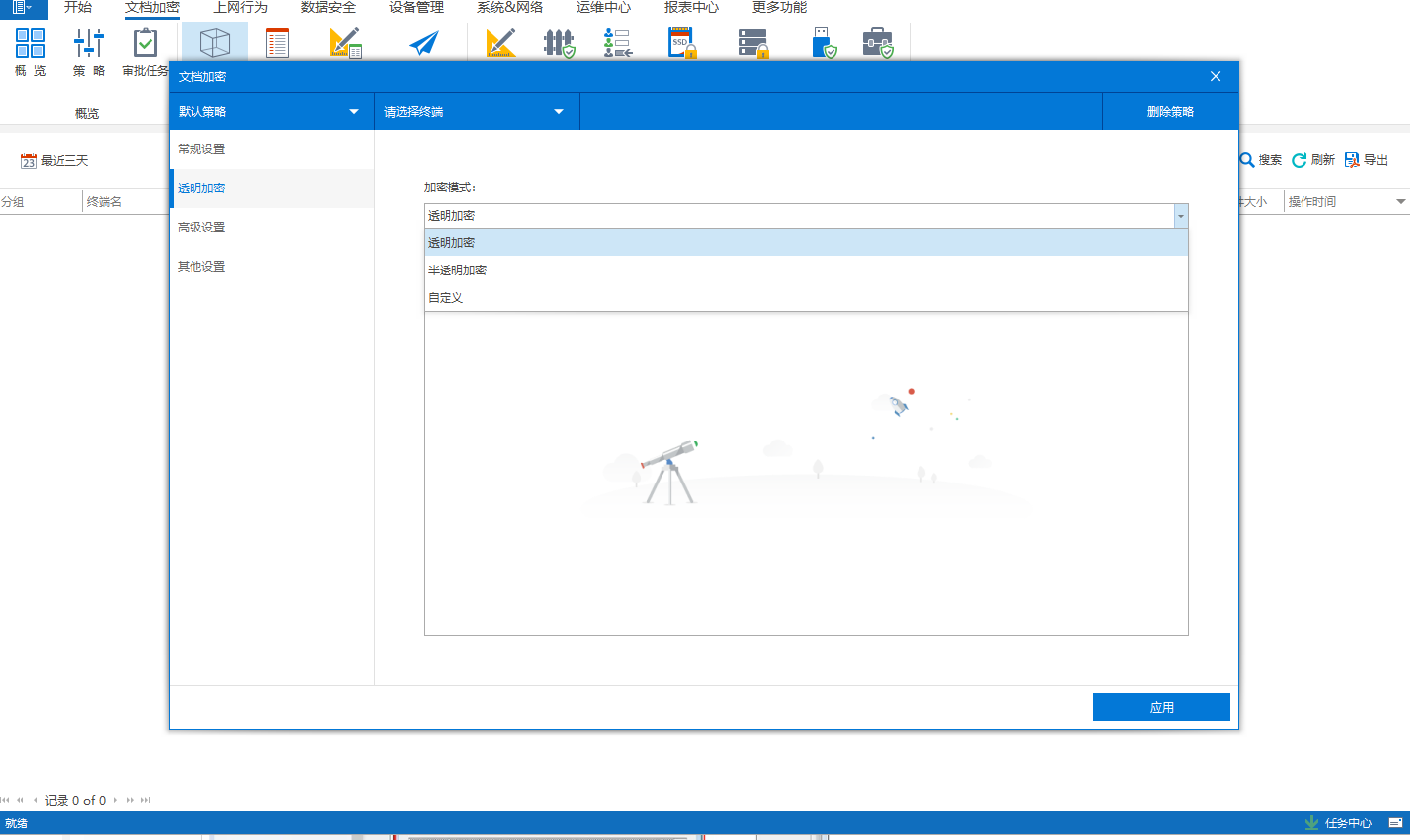The width and height of the screenshot is (1410, 840).
Task: Click the status bar icon right of 任务中心
Action: [1395, 822]
